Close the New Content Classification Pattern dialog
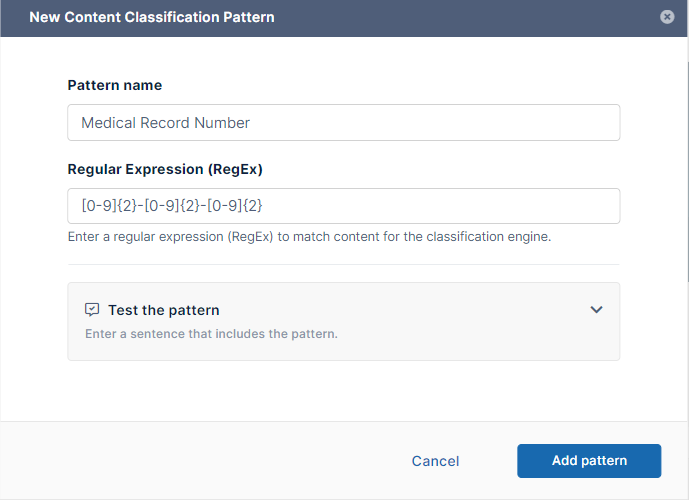 (x=667, y=17)
